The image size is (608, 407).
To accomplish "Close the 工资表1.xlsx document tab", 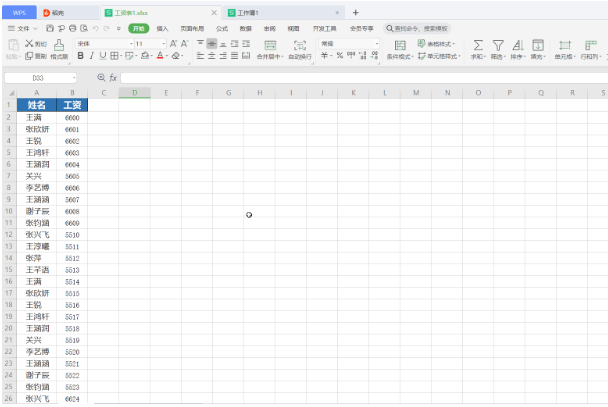I will (x=214, y=13).
